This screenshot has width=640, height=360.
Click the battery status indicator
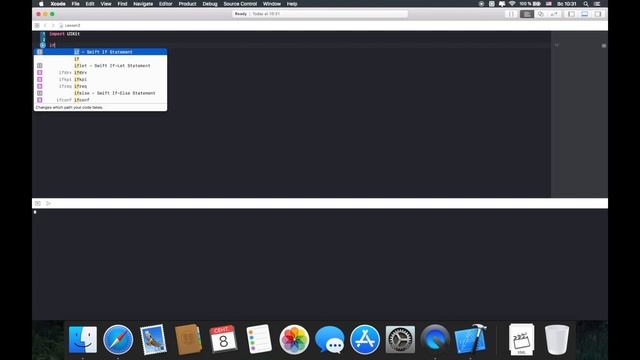pos(530,4)
